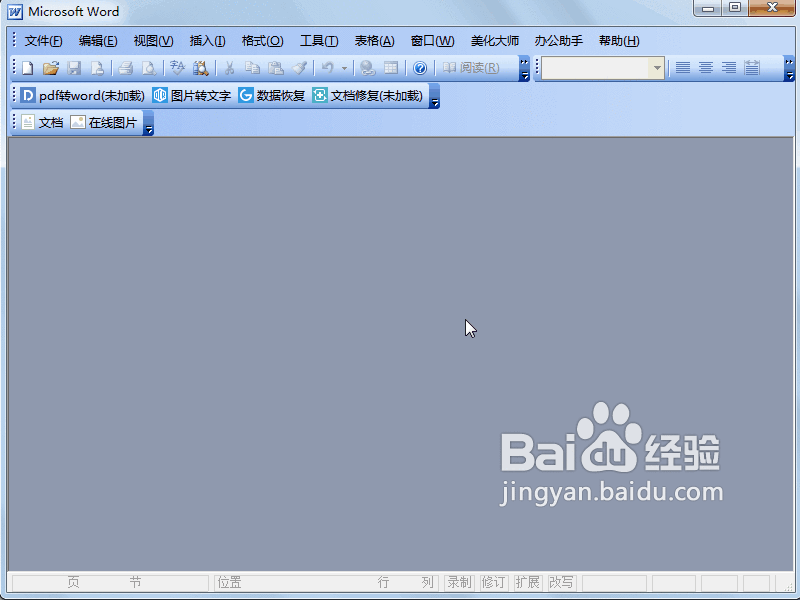Image resolution: width=800 pixels, height=600 pixels.
Task: Toggle track changes via 修订 indicator
Action: pyautogui.click(x=493, y=582)
